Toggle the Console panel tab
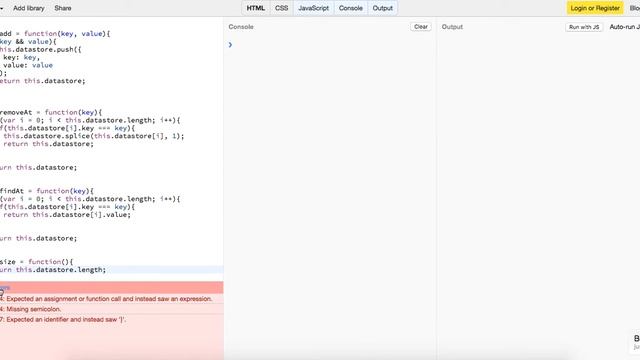The image size is (640, 360). 351,8
